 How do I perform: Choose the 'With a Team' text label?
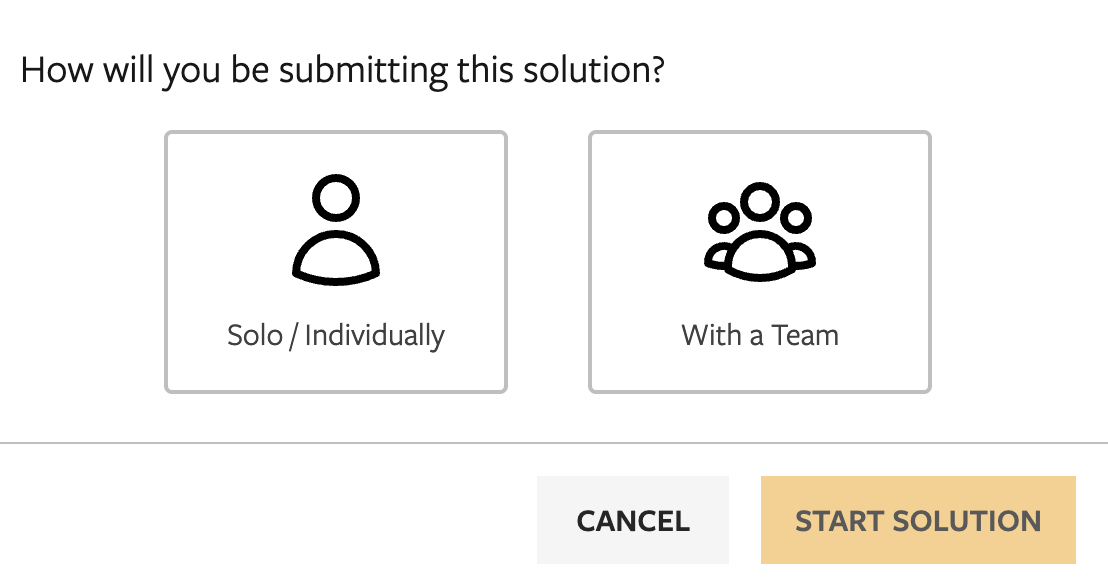760,335
